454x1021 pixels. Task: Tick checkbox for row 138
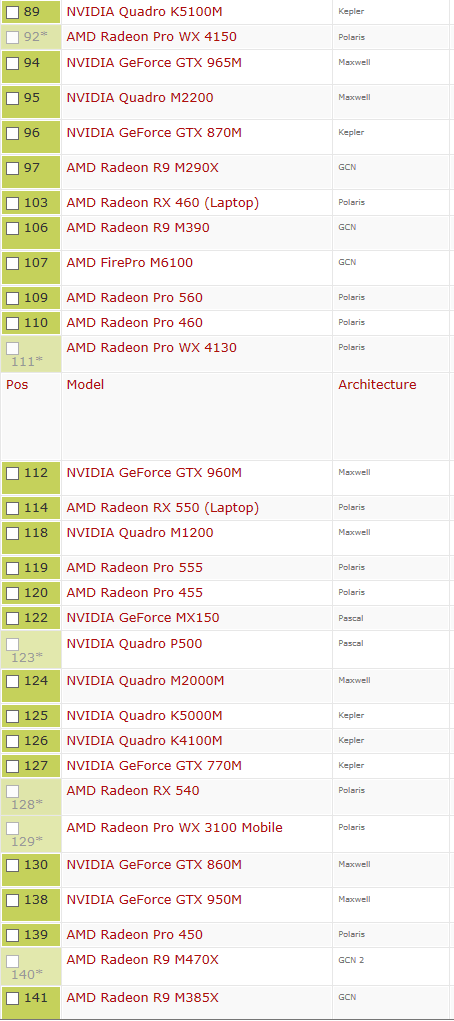[12, 901]
